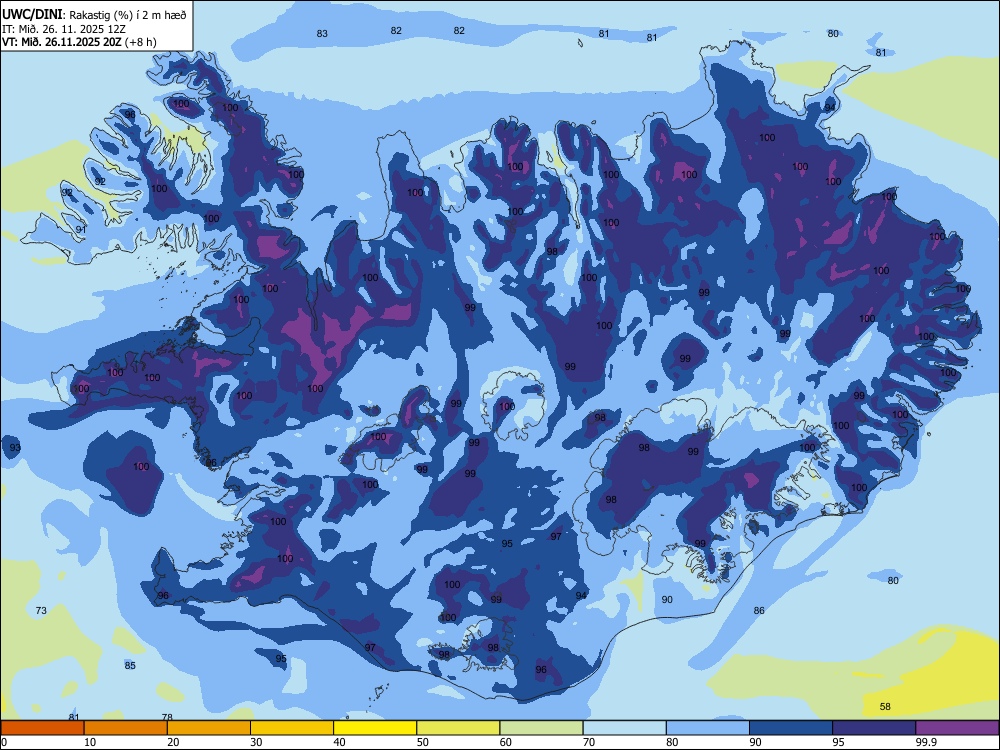This screenshot has height=750, width=1000.
Task: Click the 'IT: Mið. 26. 11. 2025 12Z' line
Action: 63,29
